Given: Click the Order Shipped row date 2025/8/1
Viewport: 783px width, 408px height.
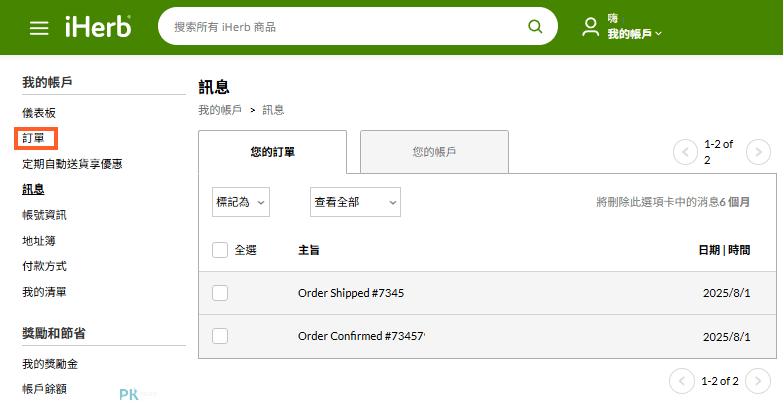Looking at the screenshot, I should [x=727, y=293].
